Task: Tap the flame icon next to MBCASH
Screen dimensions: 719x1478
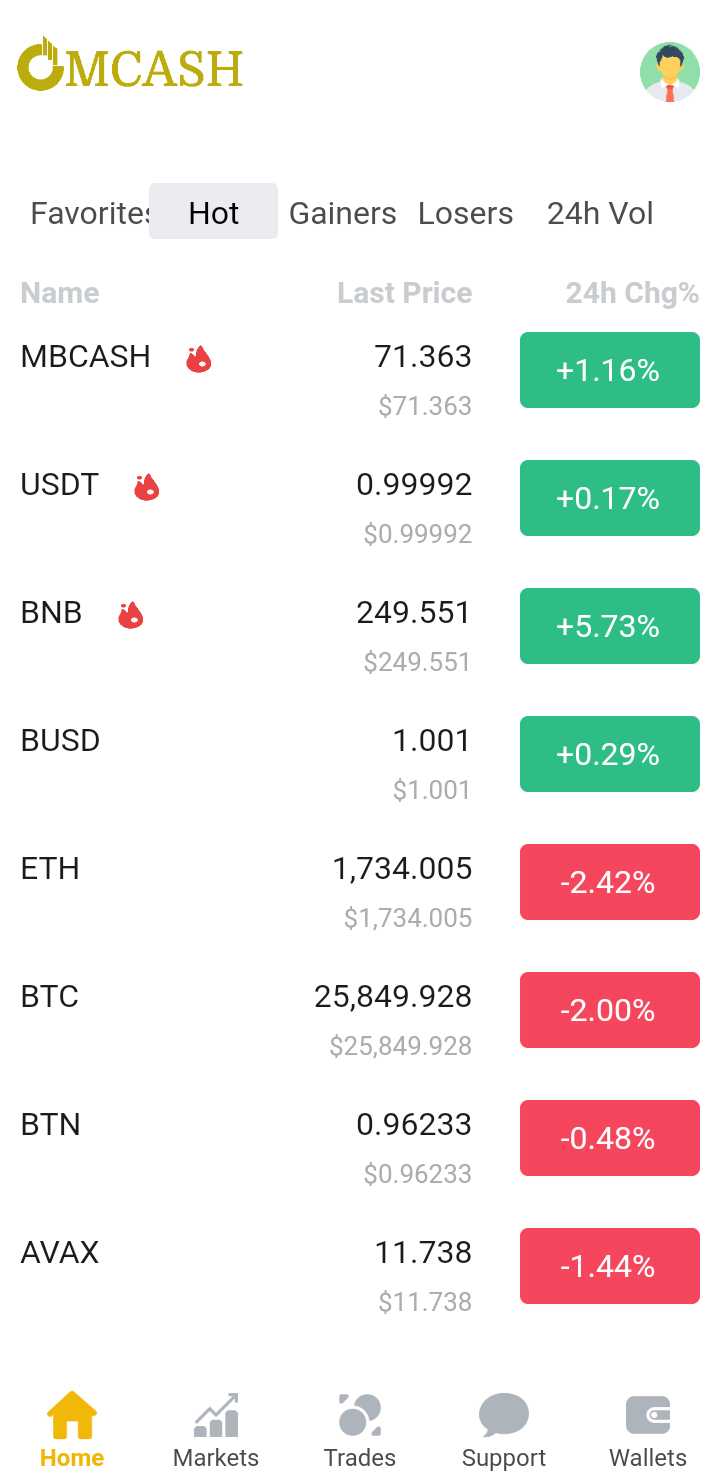Action: coord(199,358)
